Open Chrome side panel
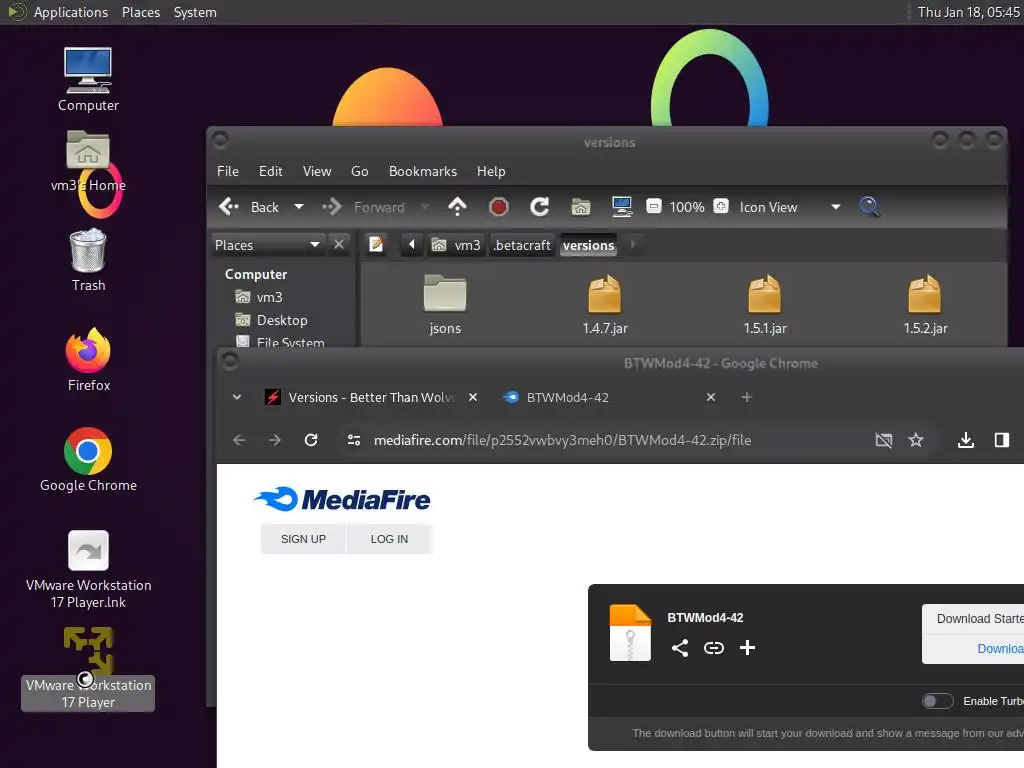This screenshot has width=1024, height=768. (x=1001, y=440)
